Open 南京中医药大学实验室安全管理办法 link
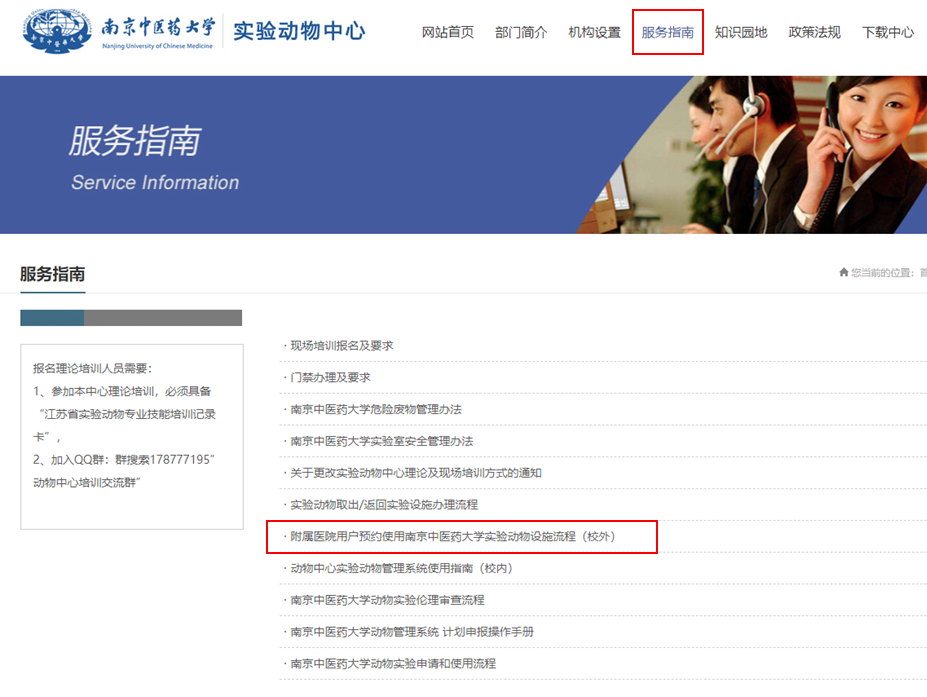The image size is (927, 697). [381, 441]
